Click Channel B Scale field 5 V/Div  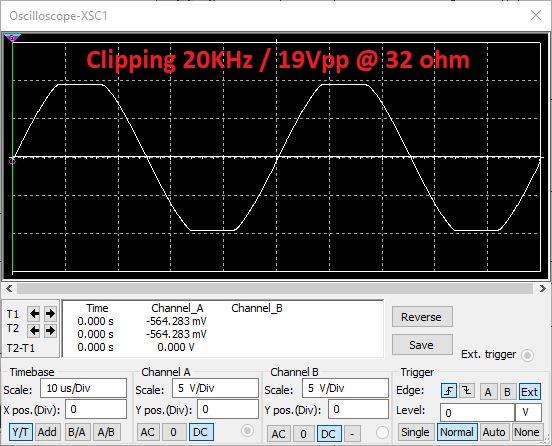[345, 388]
